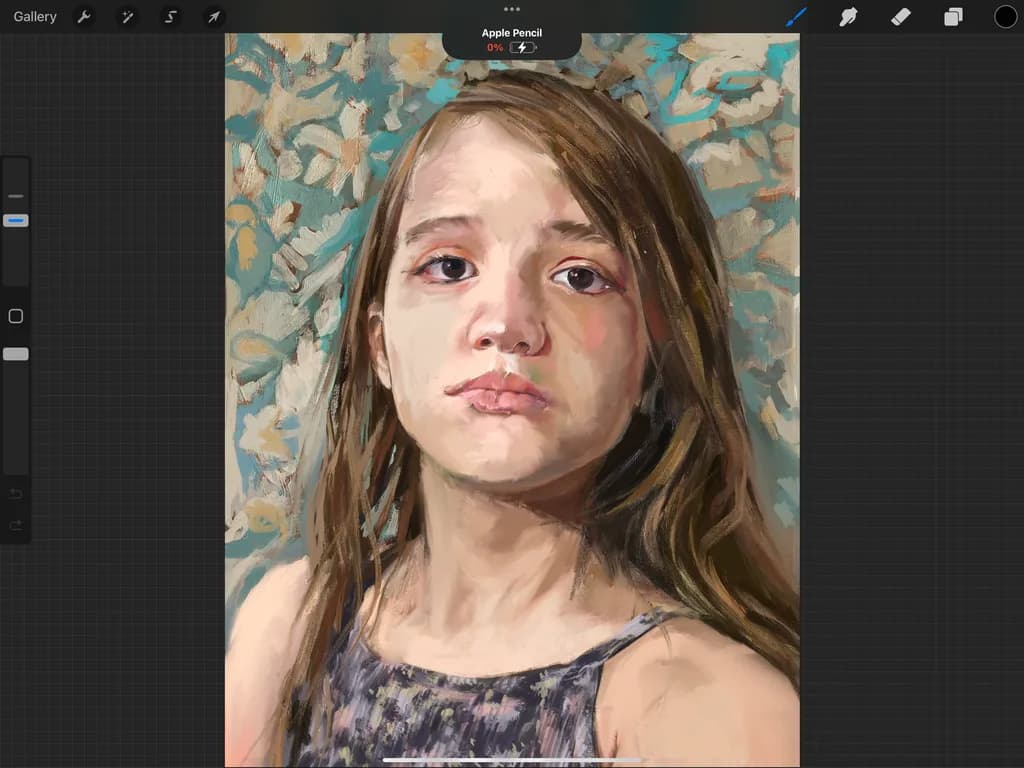Tap the redo arrow in sidebar
Screen dimensions: 1024x768
(16, 525)
